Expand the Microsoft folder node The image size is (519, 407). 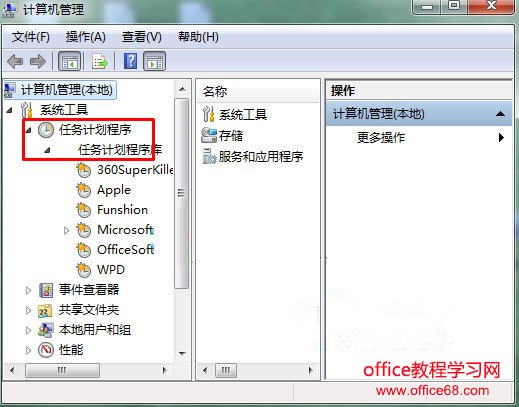tap(66, 230)
